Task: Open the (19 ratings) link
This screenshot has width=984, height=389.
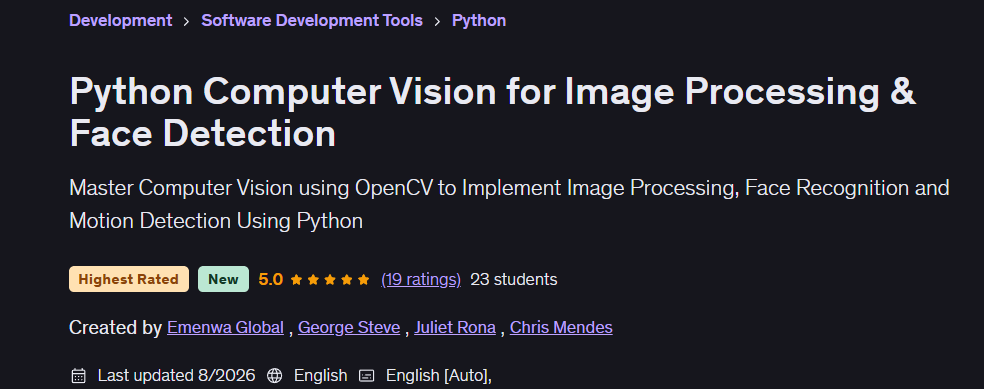Action: click(421, 279)
